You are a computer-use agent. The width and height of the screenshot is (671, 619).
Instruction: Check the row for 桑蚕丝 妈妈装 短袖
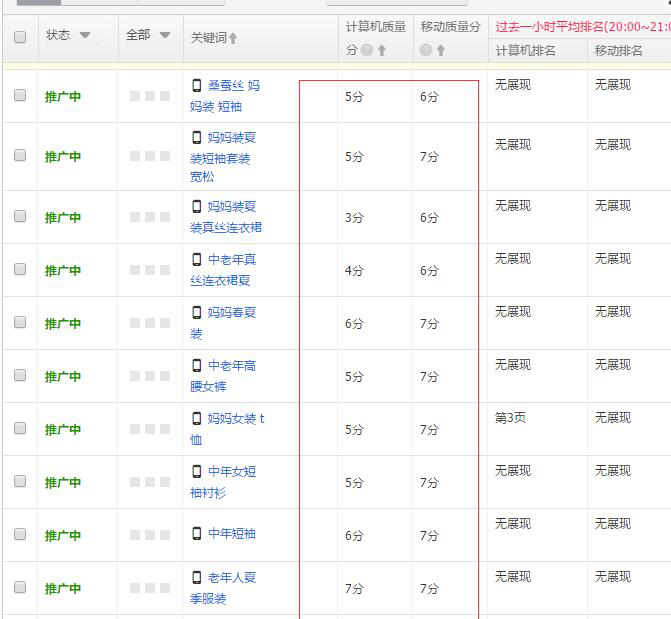tap(20, 95)
